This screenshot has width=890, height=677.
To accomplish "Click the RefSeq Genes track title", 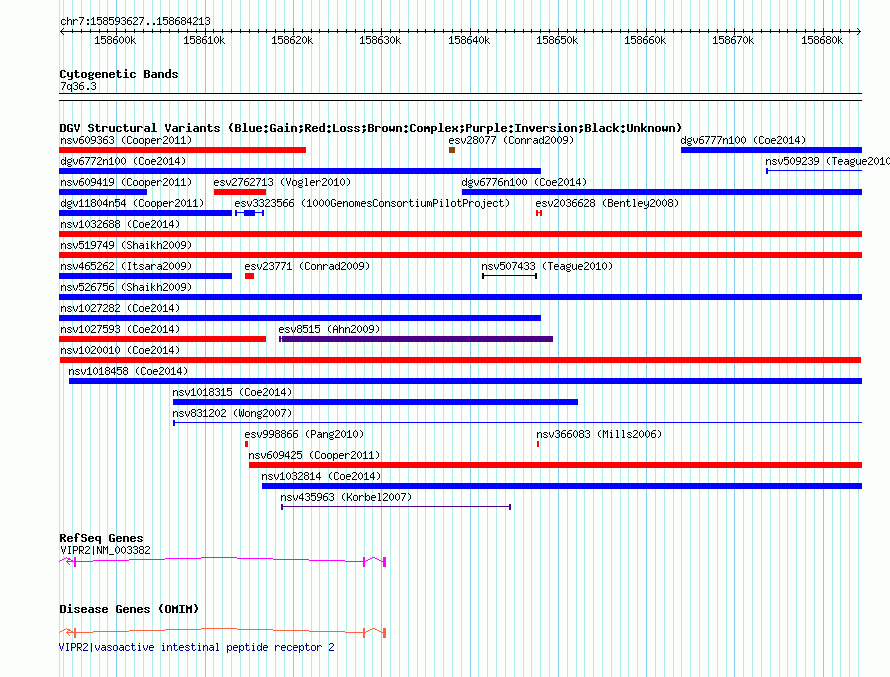I will point(101,538).
